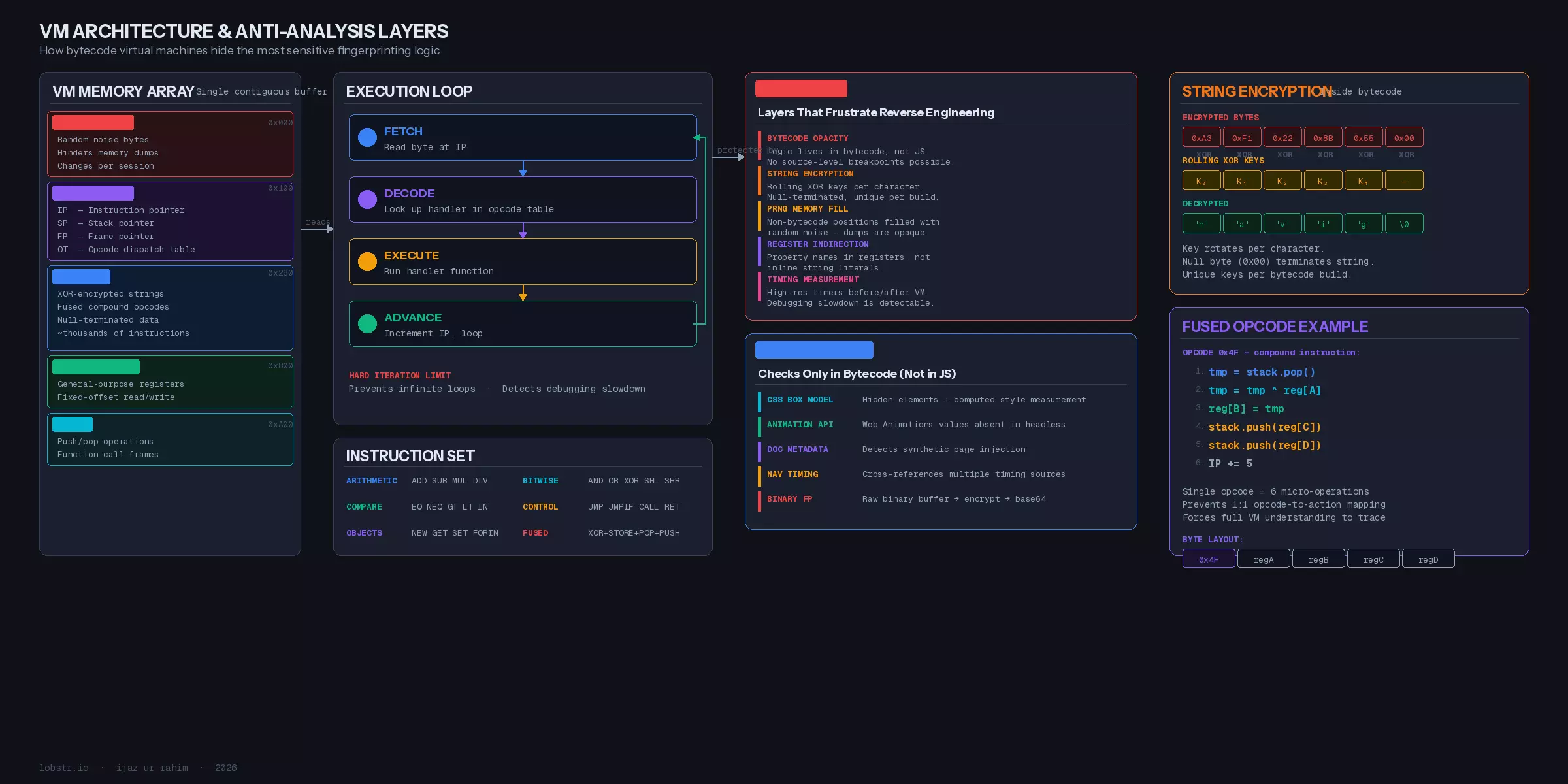The image size is (1568, 784).
Task: Click the regD byte layout cell
Action: (1428, 559)
